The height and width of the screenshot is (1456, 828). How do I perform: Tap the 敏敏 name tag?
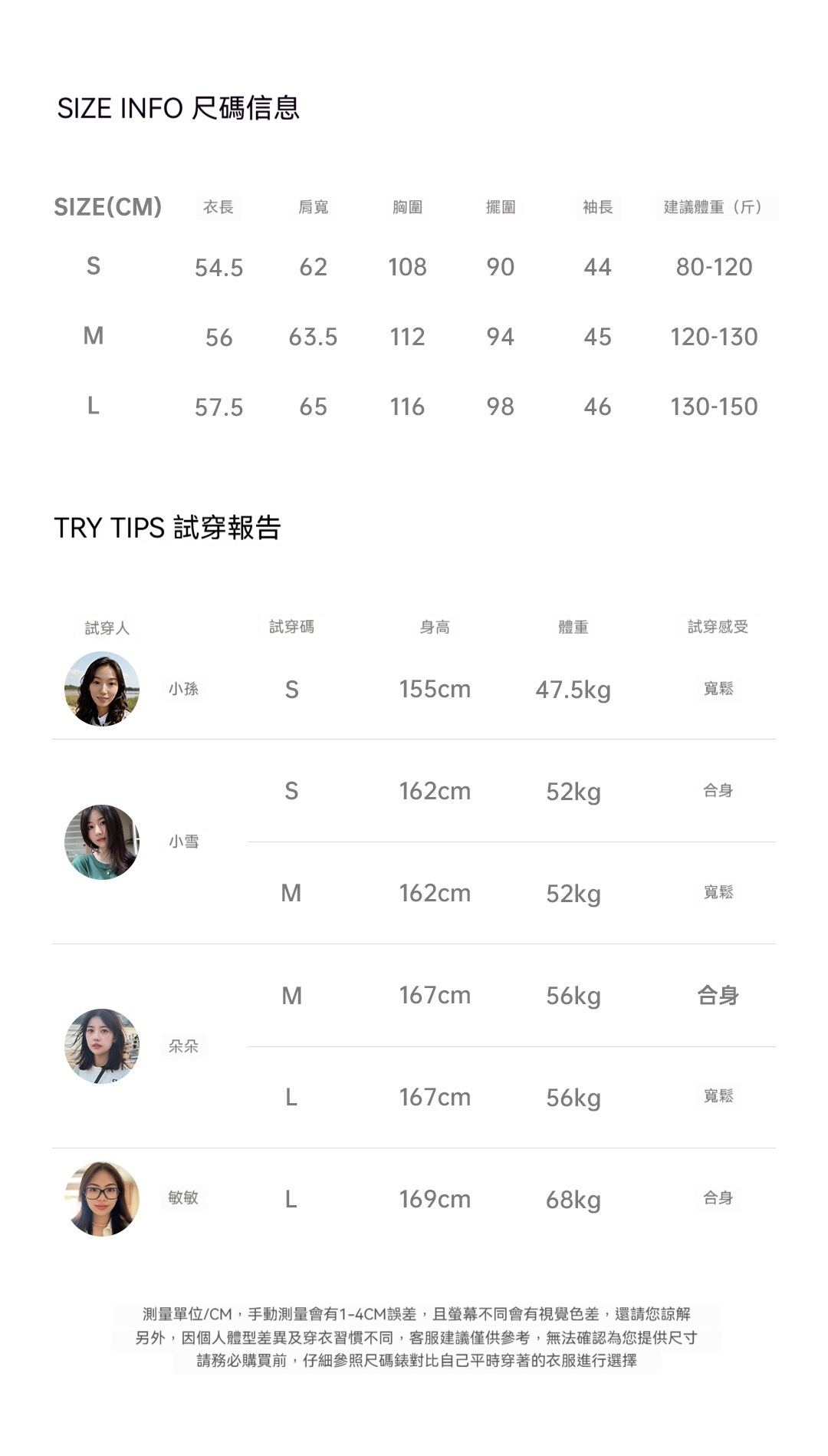[x=184, y=1197]
